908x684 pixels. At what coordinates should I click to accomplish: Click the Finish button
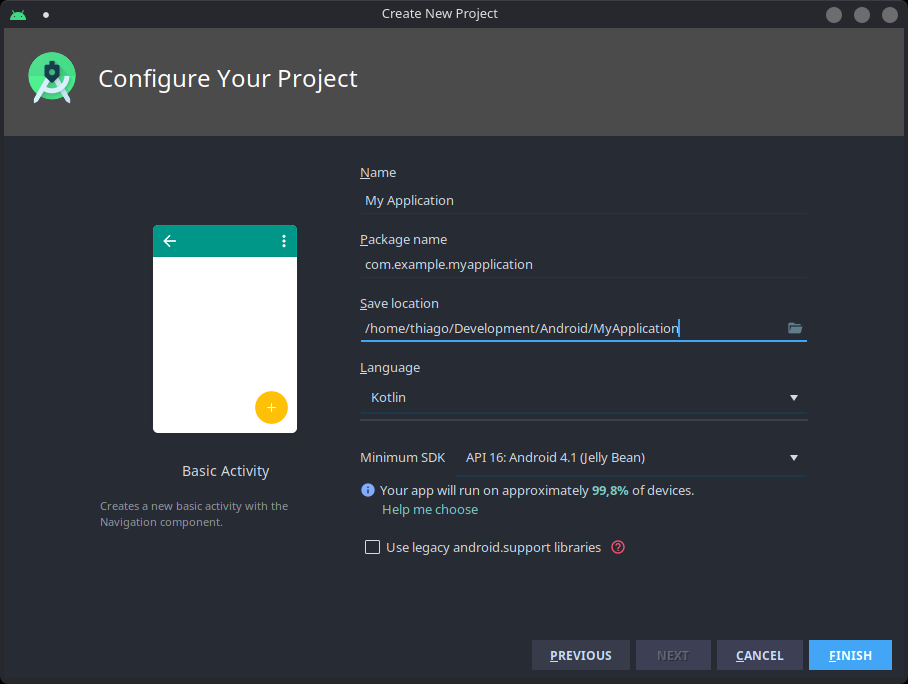click(849, 655)
